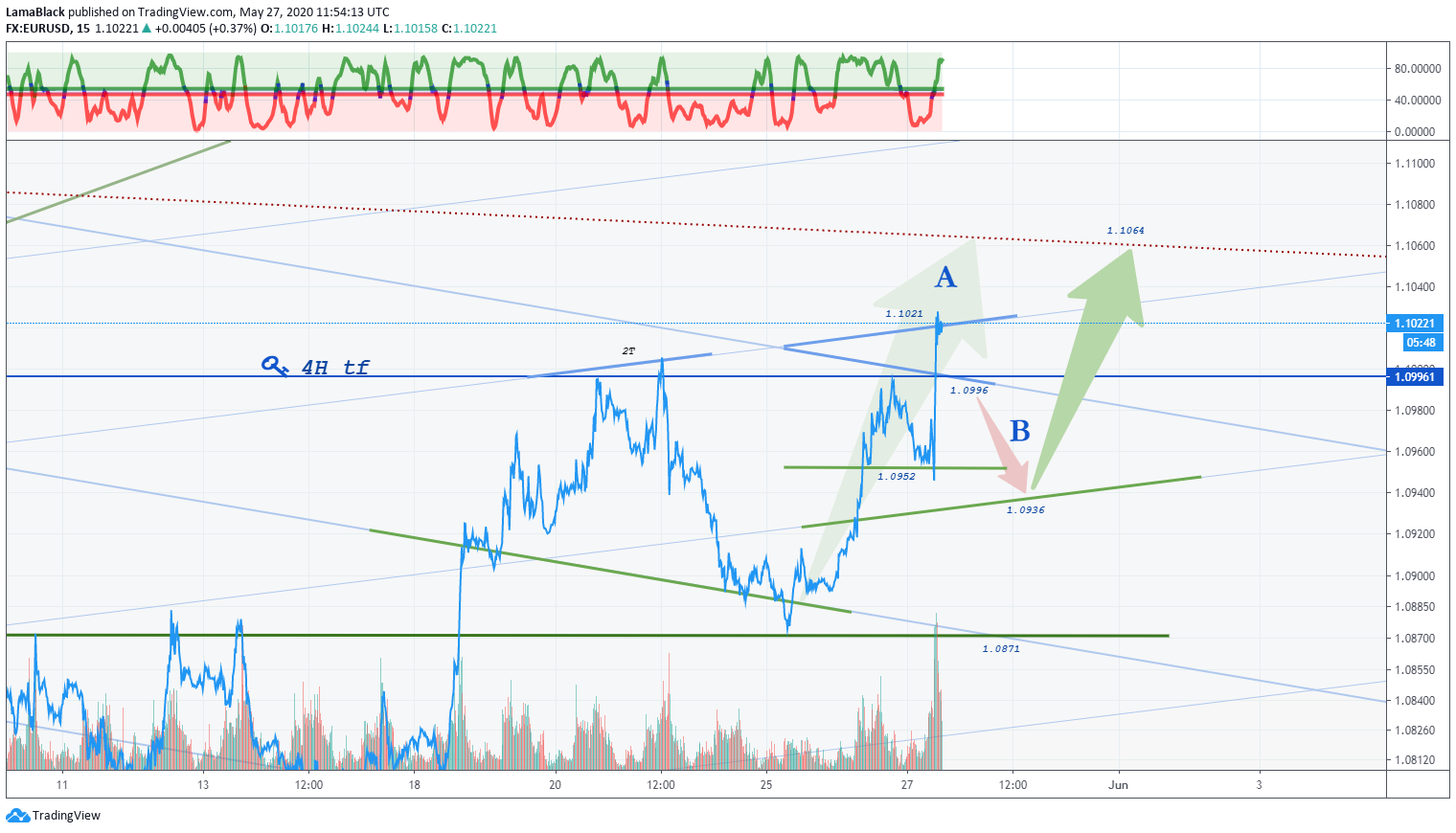This screenshot has width=1456, height=833.
Task: Click the 1.1064 target price label
Action: [1126, 231]
